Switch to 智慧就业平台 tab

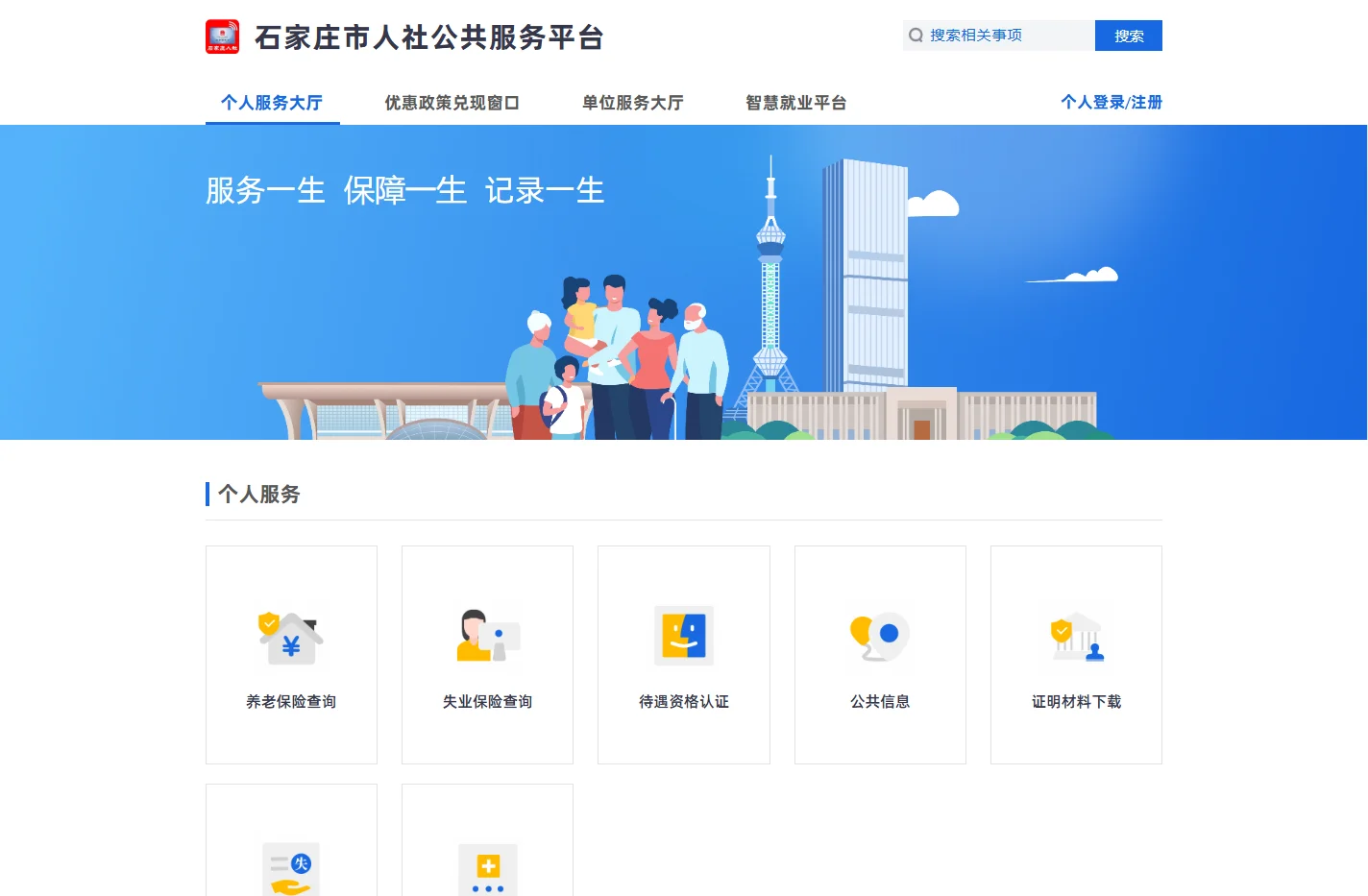point(795,103)
